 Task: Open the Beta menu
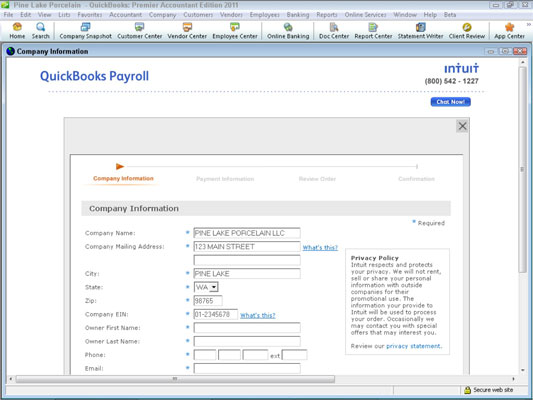click(450, 15)
